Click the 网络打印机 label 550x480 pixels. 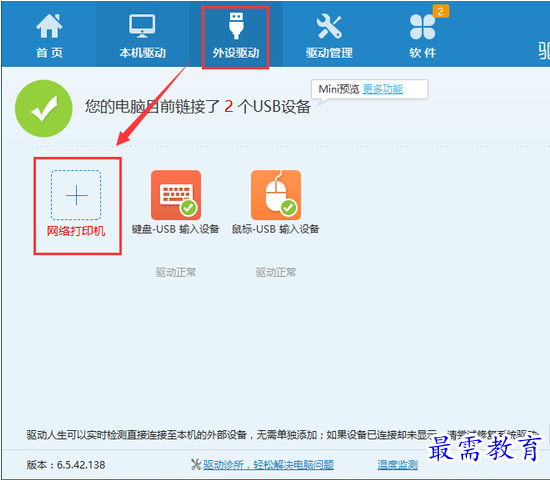(76, 231)
